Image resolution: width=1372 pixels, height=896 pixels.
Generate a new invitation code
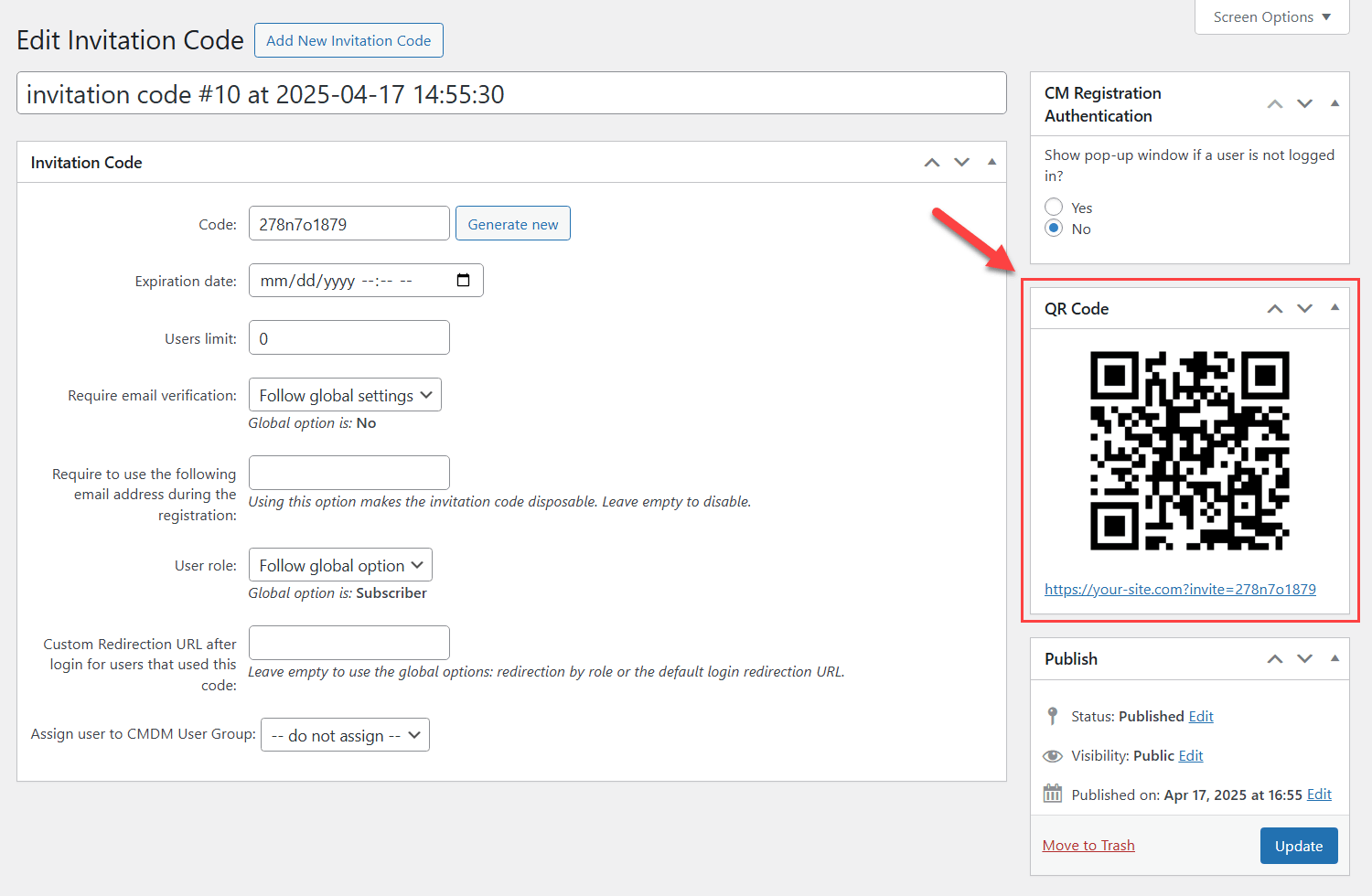512,224
